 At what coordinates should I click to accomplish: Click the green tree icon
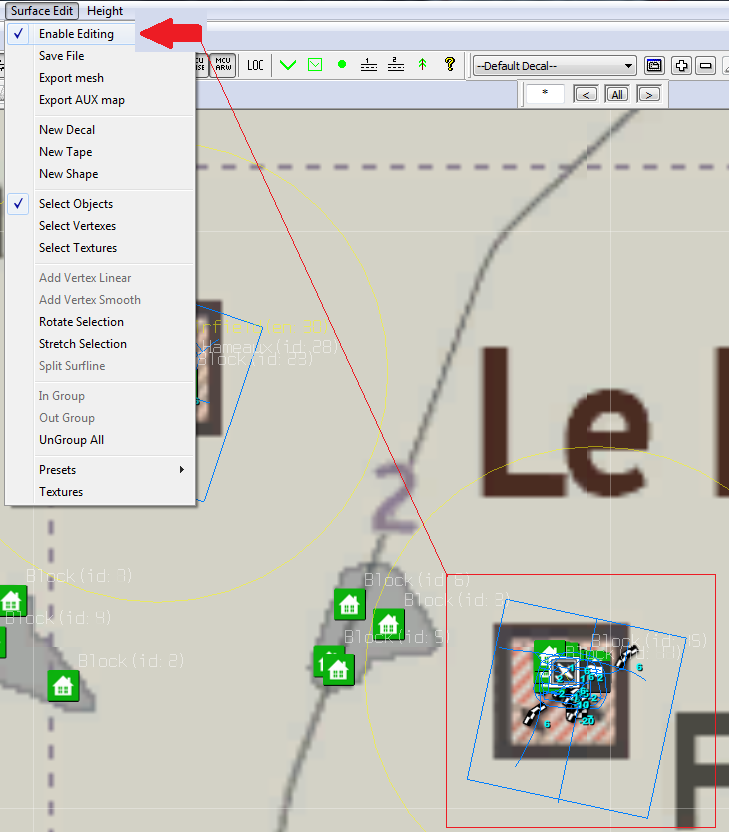422,64
